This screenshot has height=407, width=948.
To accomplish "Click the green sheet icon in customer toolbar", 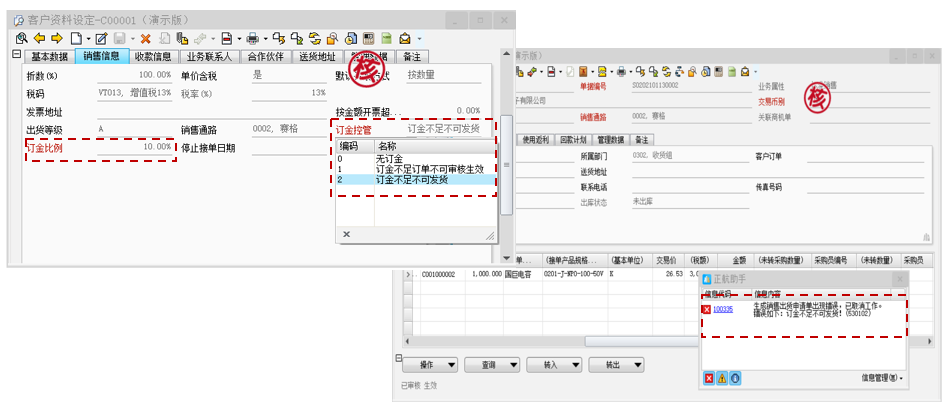I will coord(386,39).
